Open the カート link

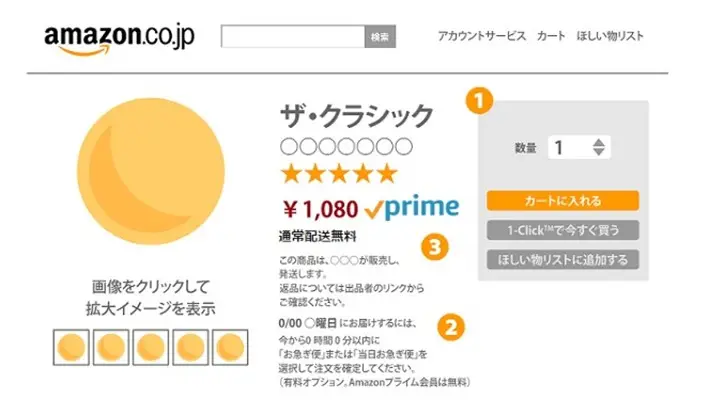[x=551, y=36]
